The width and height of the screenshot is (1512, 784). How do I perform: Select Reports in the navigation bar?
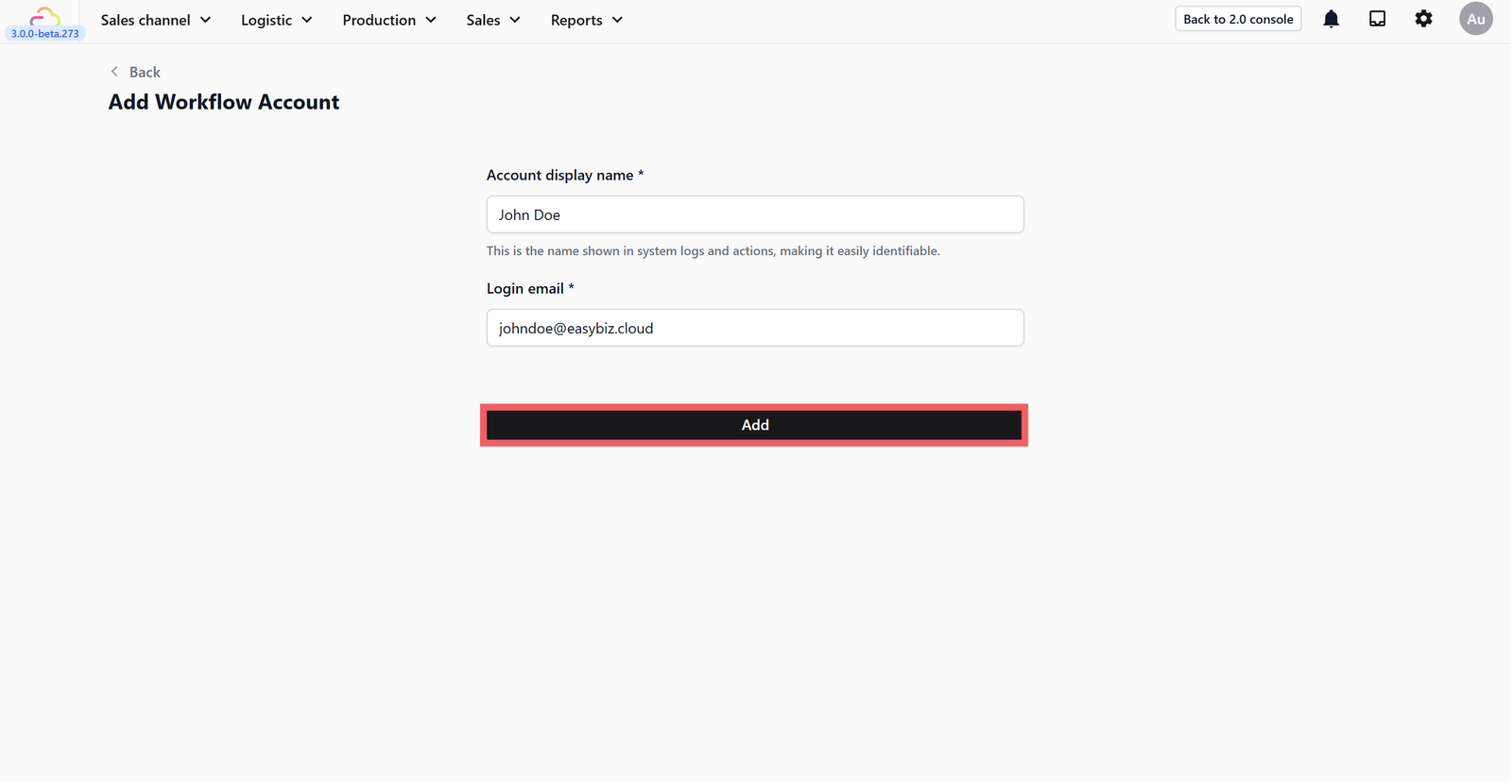[576, 19]
